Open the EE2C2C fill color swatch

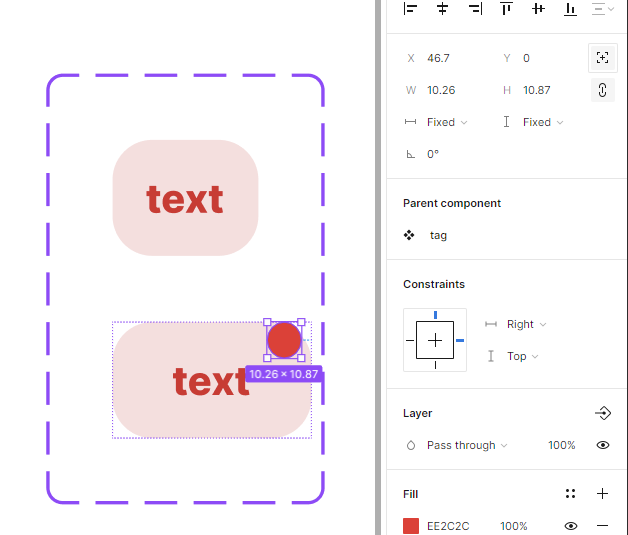411,526
